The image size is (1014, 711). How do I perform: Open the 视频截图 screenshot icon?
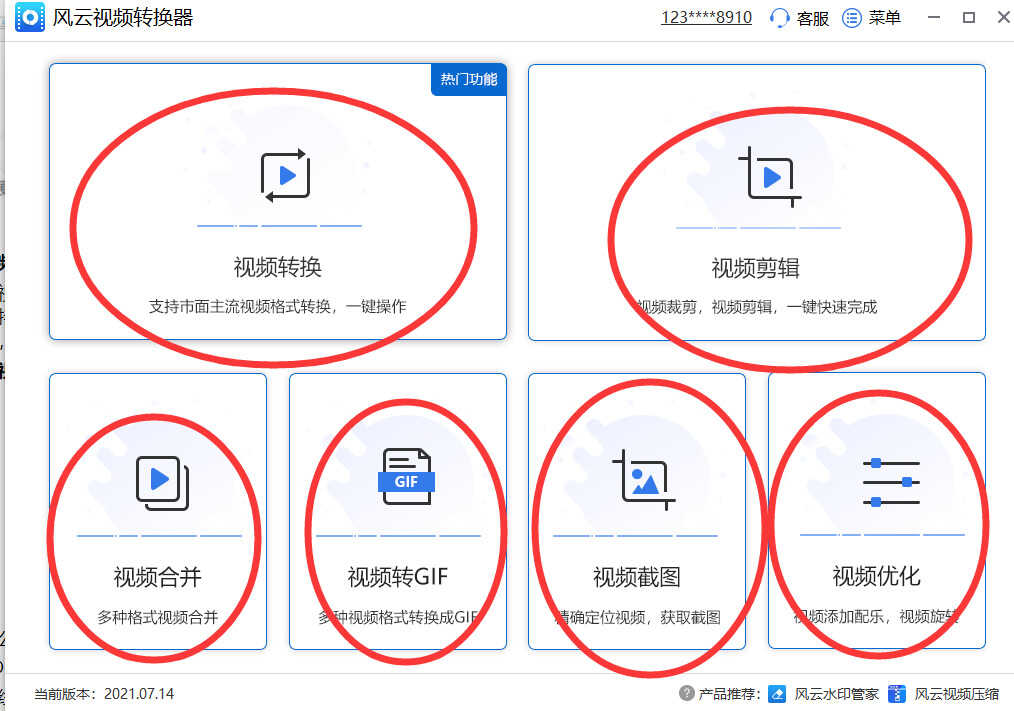click(x=643, y=479)
